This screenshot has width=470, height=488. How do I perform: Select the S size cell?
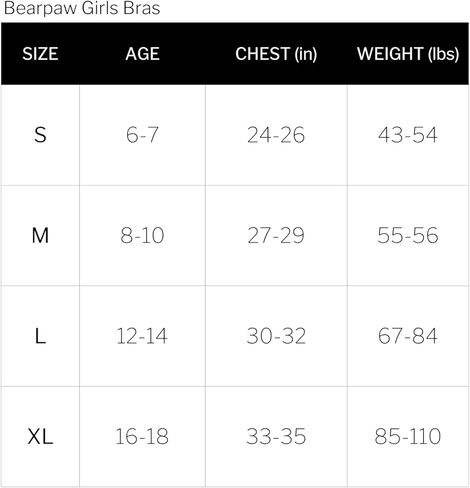40,135
